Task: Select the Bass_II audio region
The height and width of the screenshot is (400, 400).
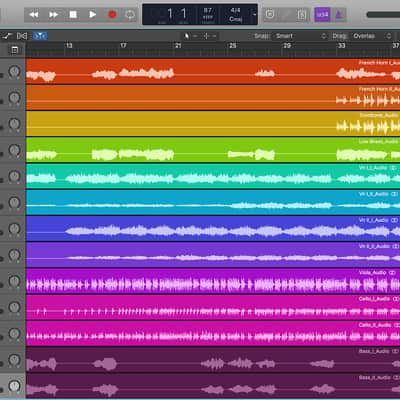Action: pos(213,386)
